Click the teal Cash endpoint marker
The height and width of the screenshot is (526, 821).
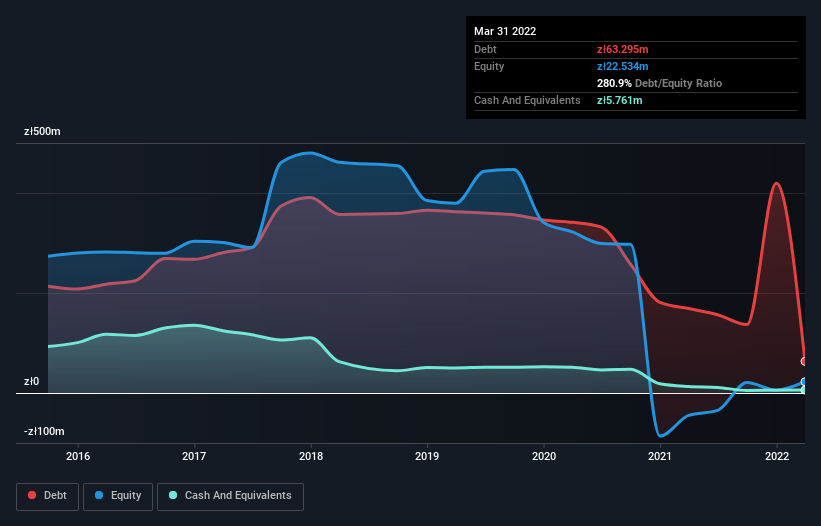[804, 390]
